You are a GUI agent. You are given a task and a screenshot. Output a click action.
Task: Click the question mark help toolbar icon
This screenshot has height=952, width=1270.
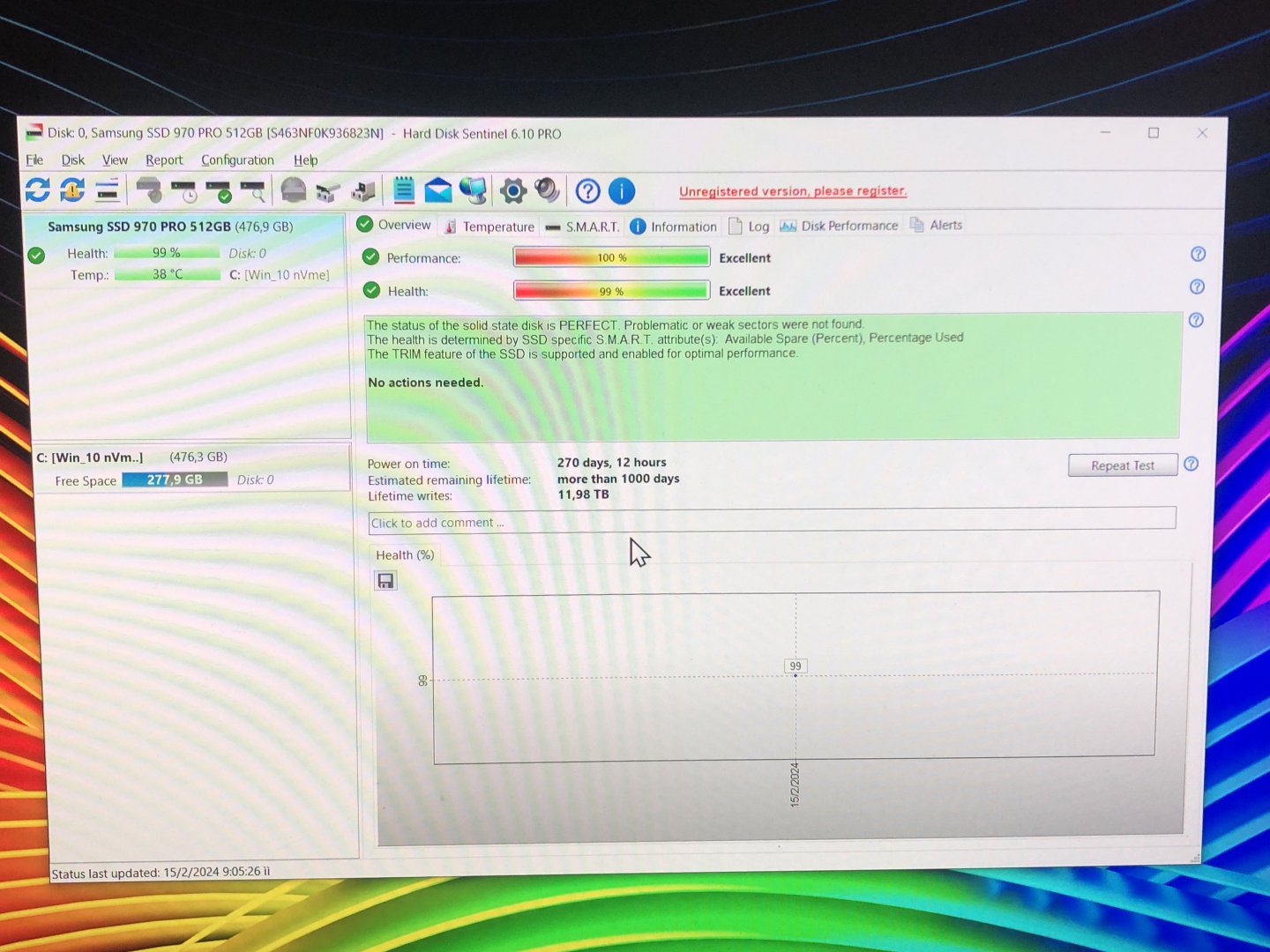point(587,191)
